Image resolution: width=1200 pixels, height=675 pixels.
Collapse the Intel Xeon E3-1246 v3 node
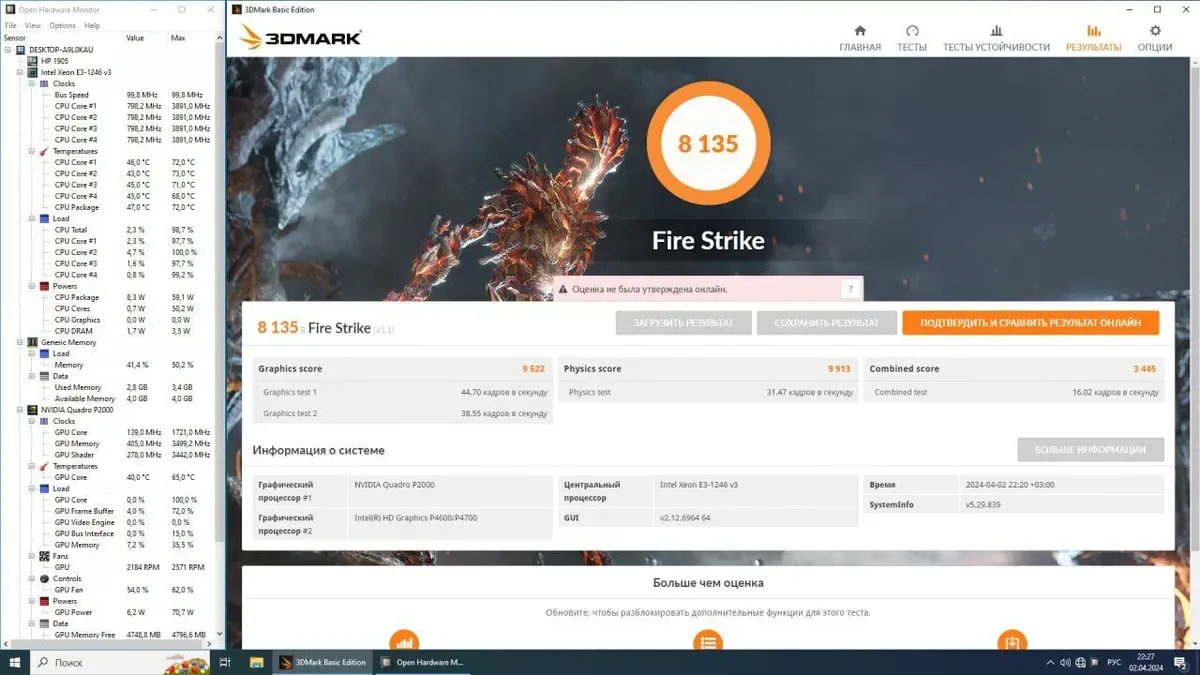pyautogui.click(x=20, y=72)
